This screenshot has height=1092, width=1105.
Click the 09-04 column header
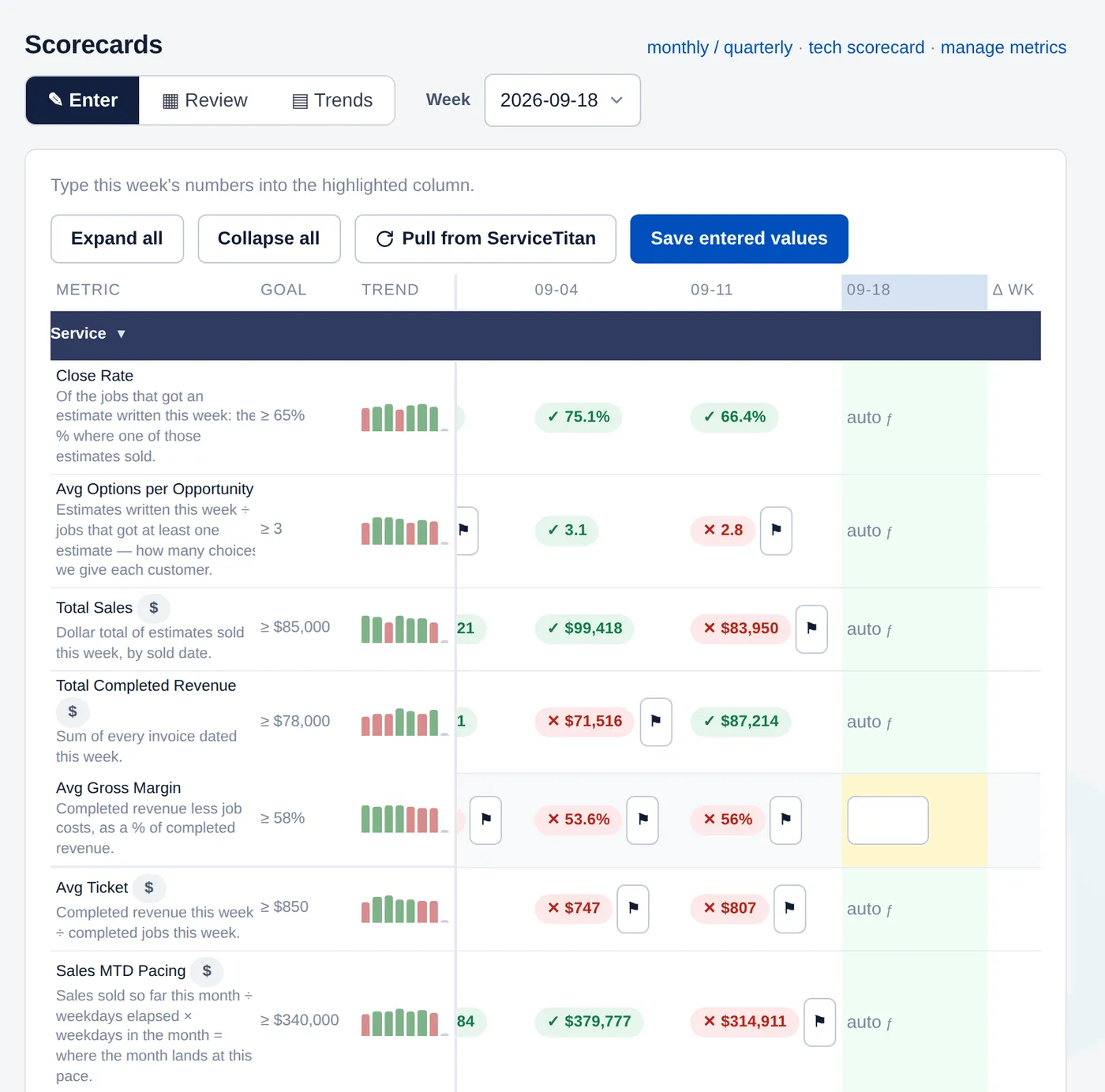point(556,290)
